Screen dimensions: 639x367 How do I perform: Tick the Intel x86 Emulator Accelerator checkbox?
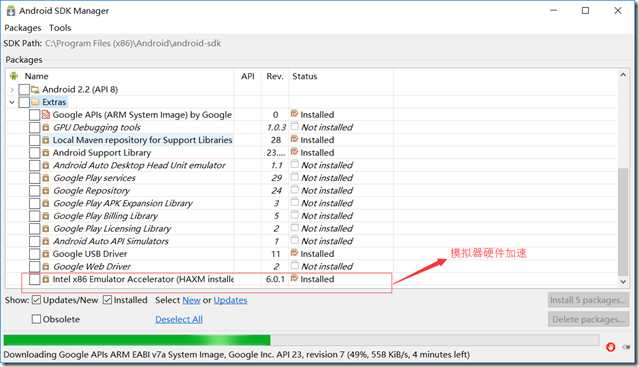[x=35, y=279]
